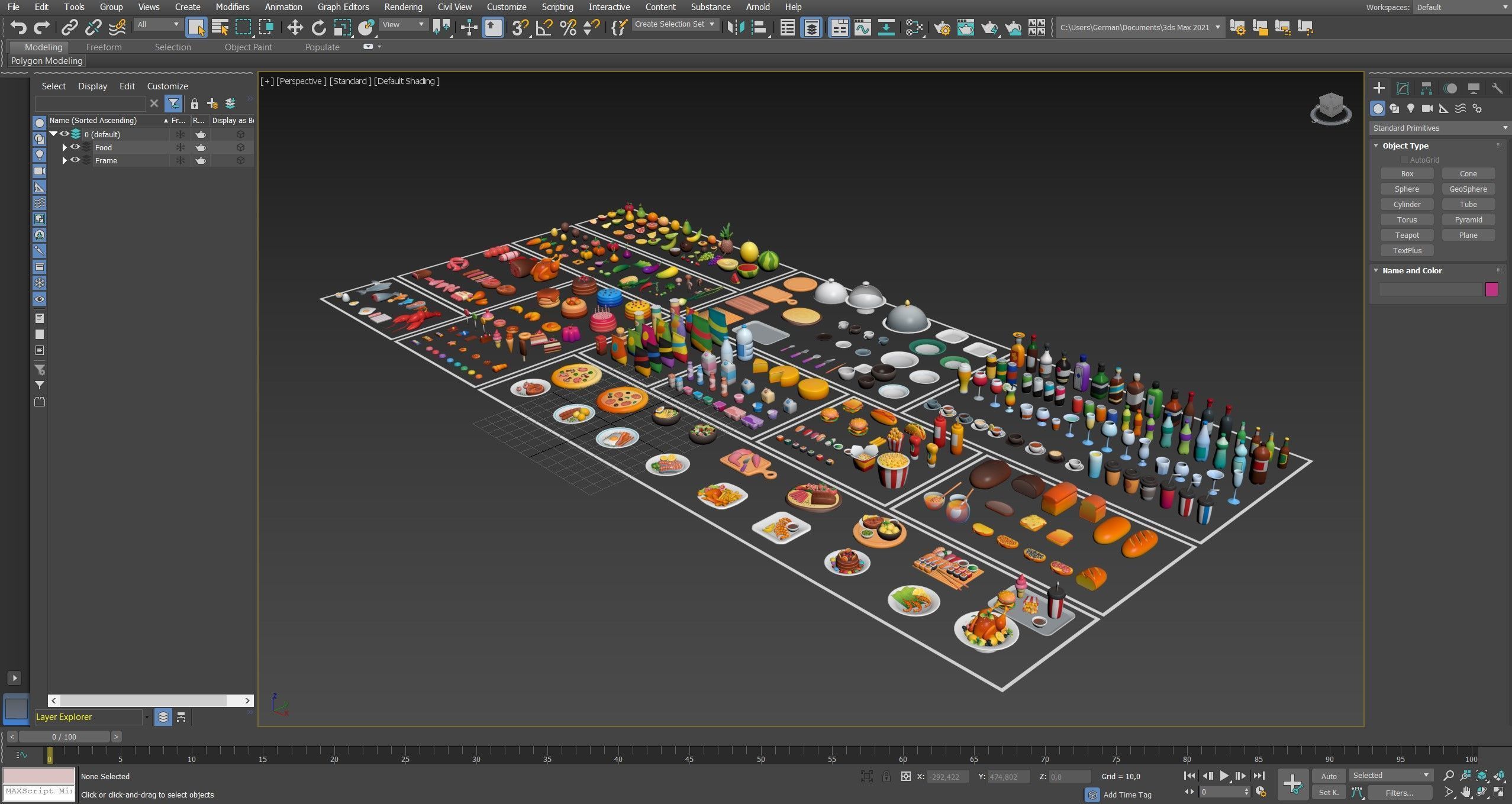Click the object color swatch

(1491, 289)
